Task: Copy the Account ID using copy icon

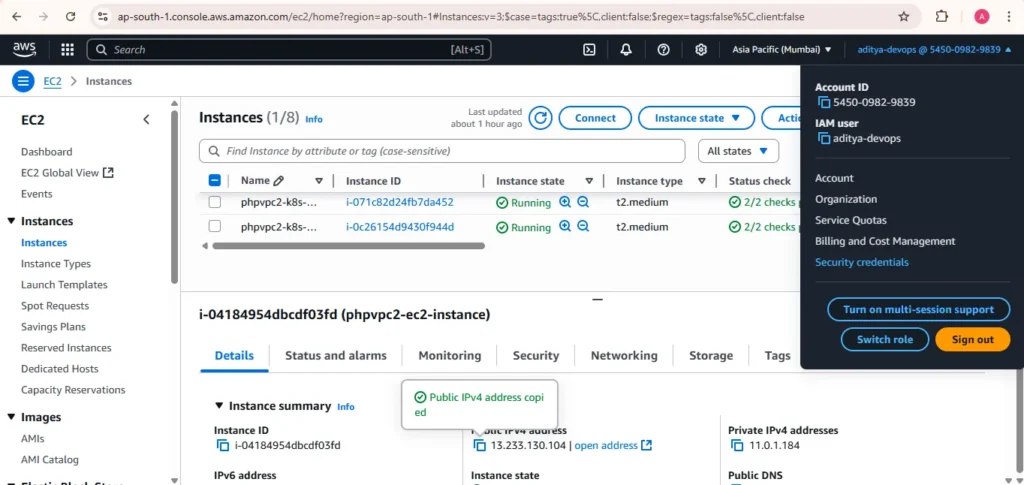Action: pos(824,102)
